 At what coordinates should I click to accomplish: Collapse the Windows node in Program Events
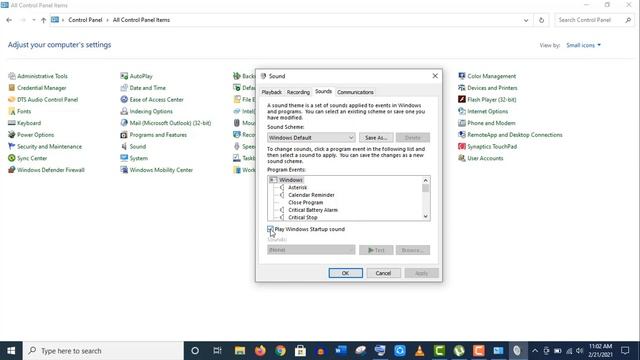[273, 180]
